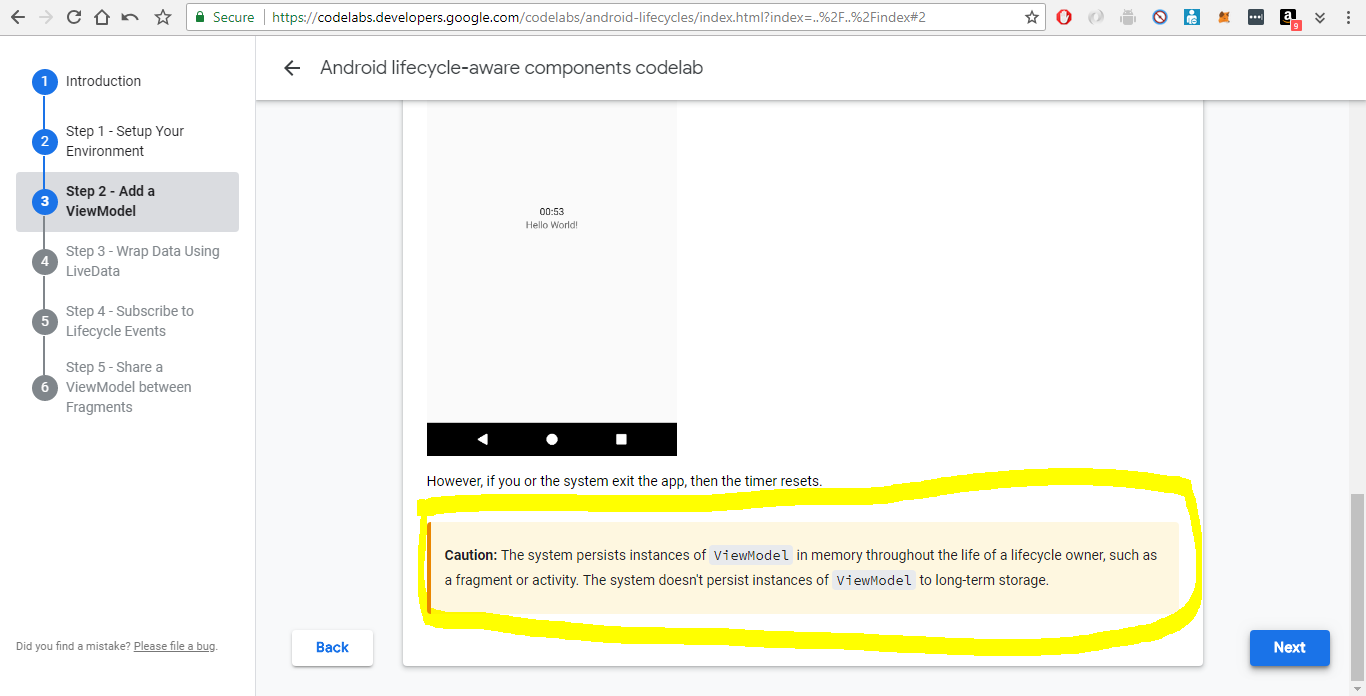Viewport: 1366px width, 696px height.
Task: Click the sentence about the timer resetting
Action: 624,481
